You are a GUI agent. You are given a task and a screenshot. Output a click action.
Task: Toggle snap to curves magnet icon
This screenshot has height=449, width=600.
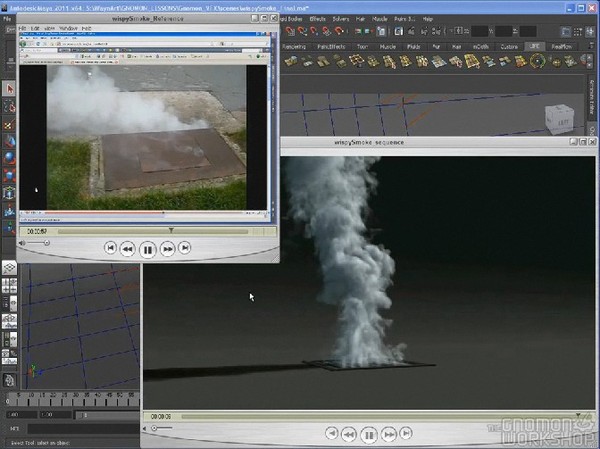click(302, 31)
